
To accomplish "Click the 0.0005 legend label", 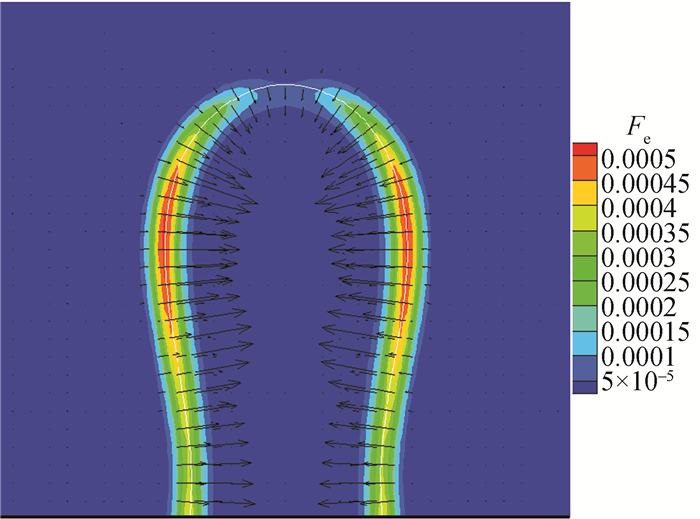I will (638, 158).
